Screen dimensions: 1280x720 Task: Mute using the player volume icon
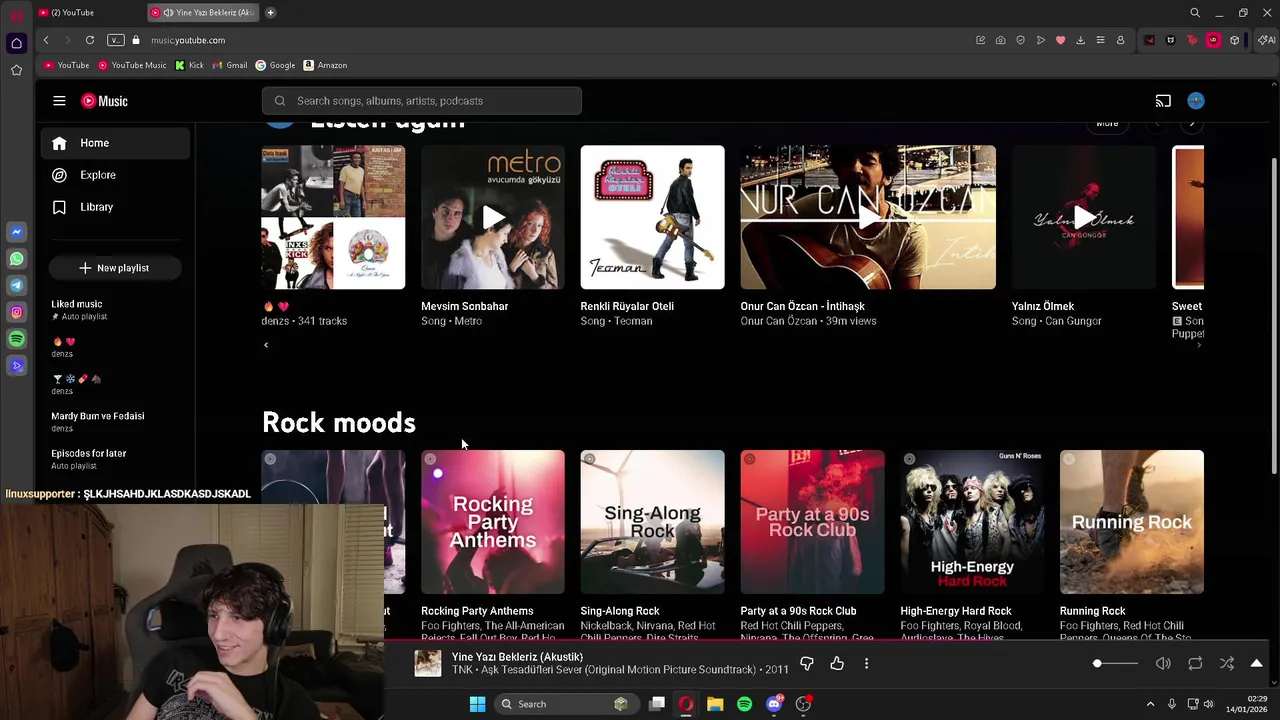coord(1163,663)
